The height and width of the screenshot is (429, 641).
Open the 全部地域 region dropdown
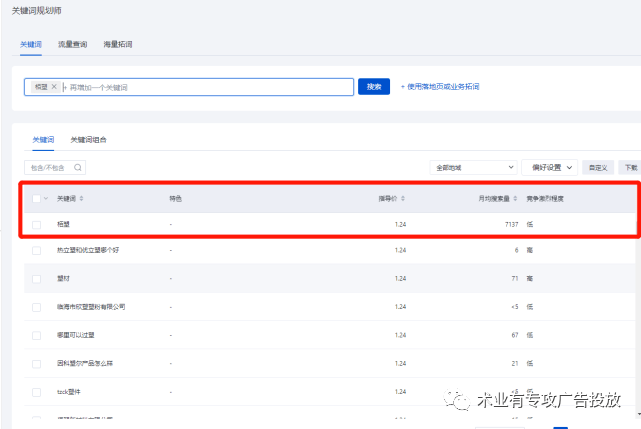tap(473, 167)
